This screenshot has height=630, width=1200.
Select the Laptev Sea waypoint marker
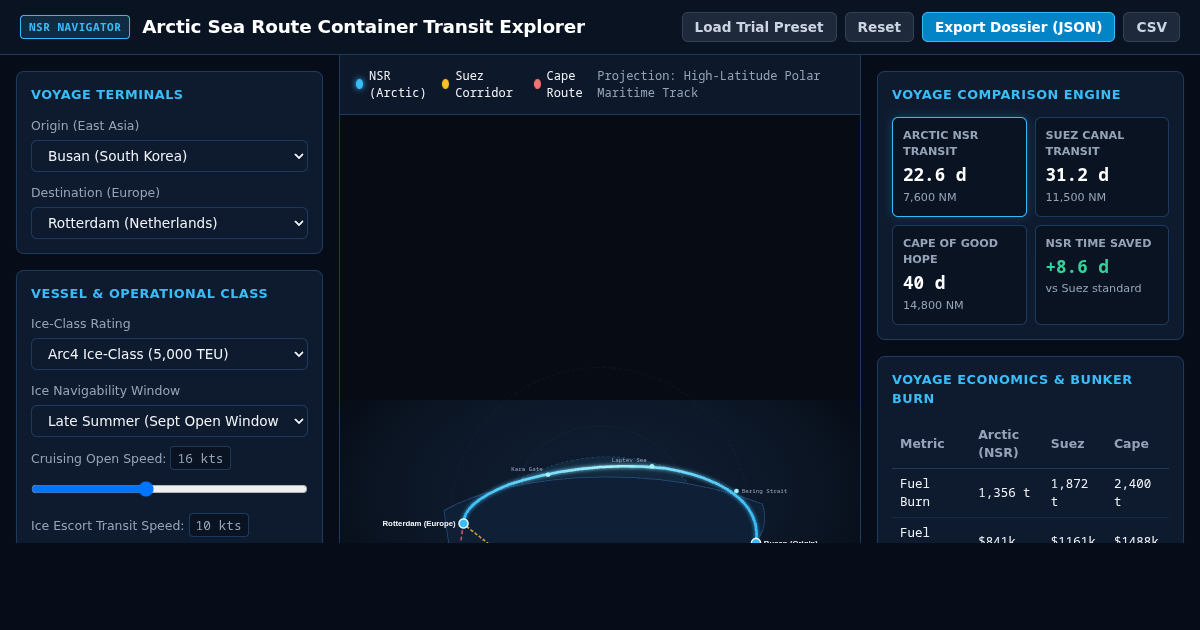click(652, 466)
